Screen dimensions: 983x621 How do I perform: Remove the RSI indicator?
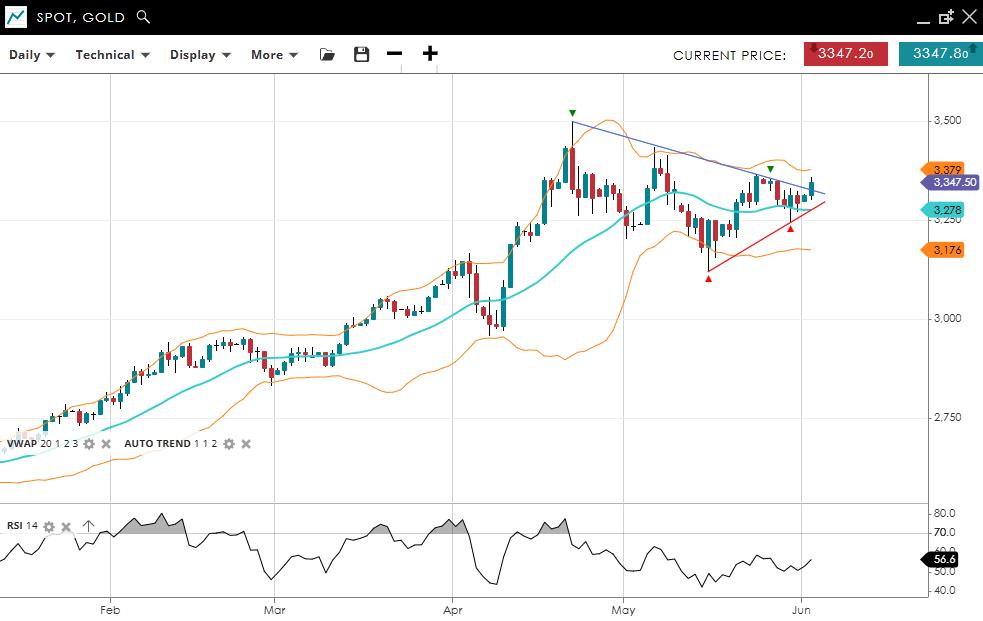pos(66,526)
